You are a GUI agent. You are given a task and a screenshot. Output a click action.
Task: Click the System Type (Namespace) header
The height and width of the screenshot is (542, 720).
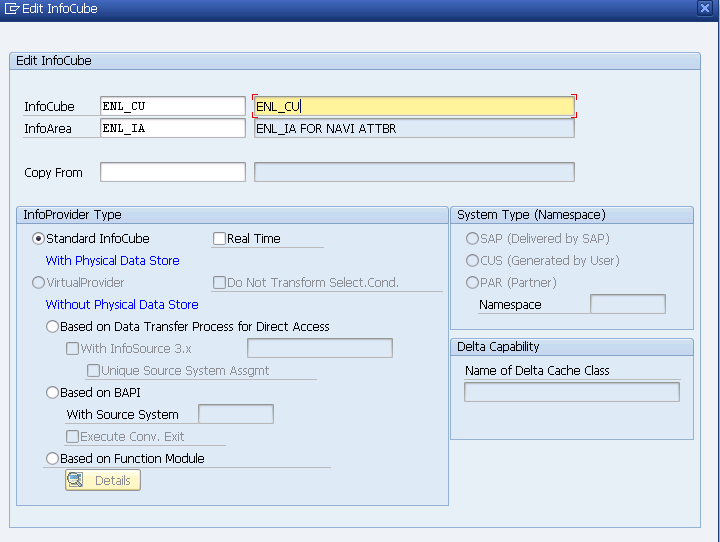click(572, 215)
